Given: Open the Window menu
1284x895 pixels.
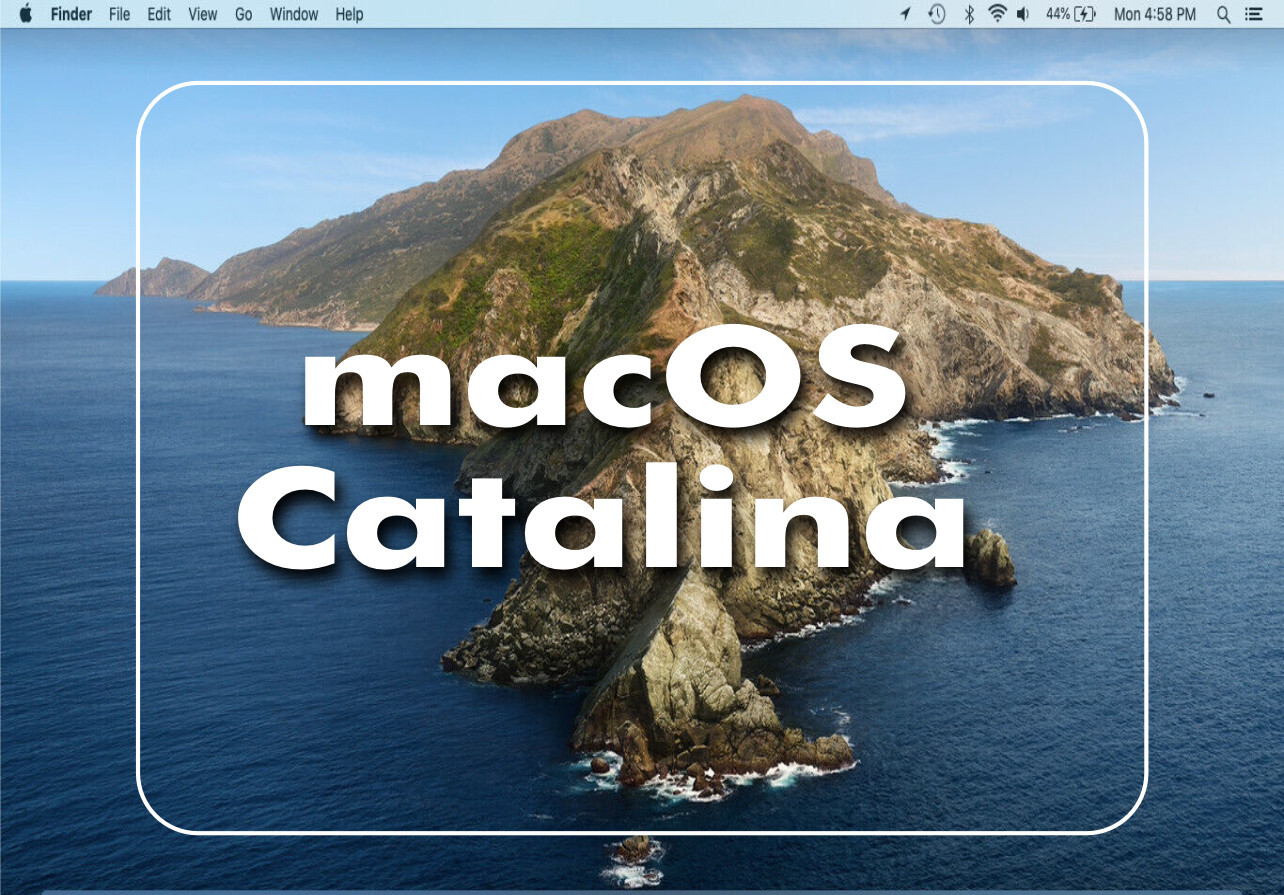Looking at the screenshot, I should pyautogui.click(x=294, y=14).
